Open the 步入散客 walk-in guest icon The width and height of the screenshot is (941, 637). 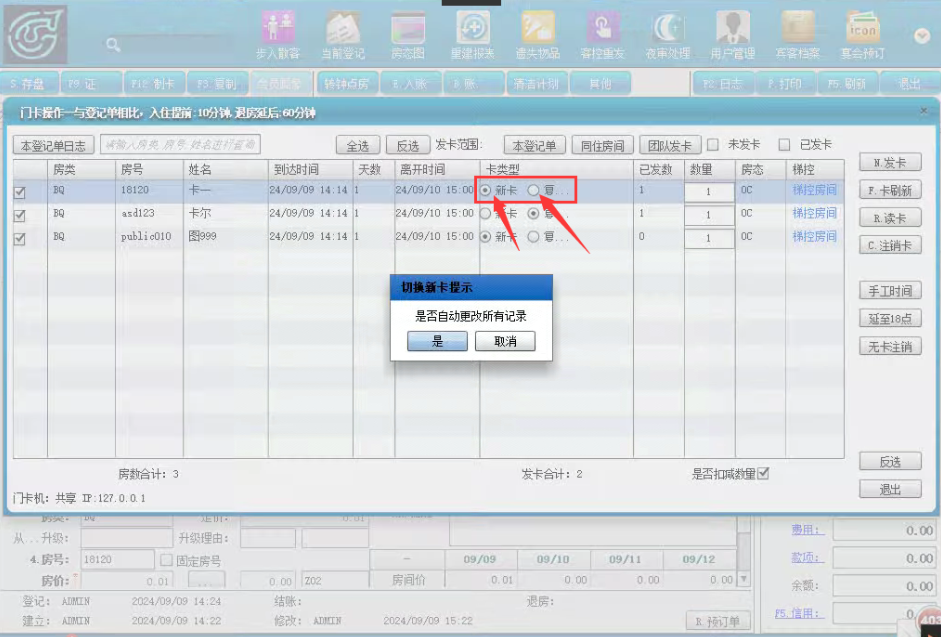tap(277, 35)
